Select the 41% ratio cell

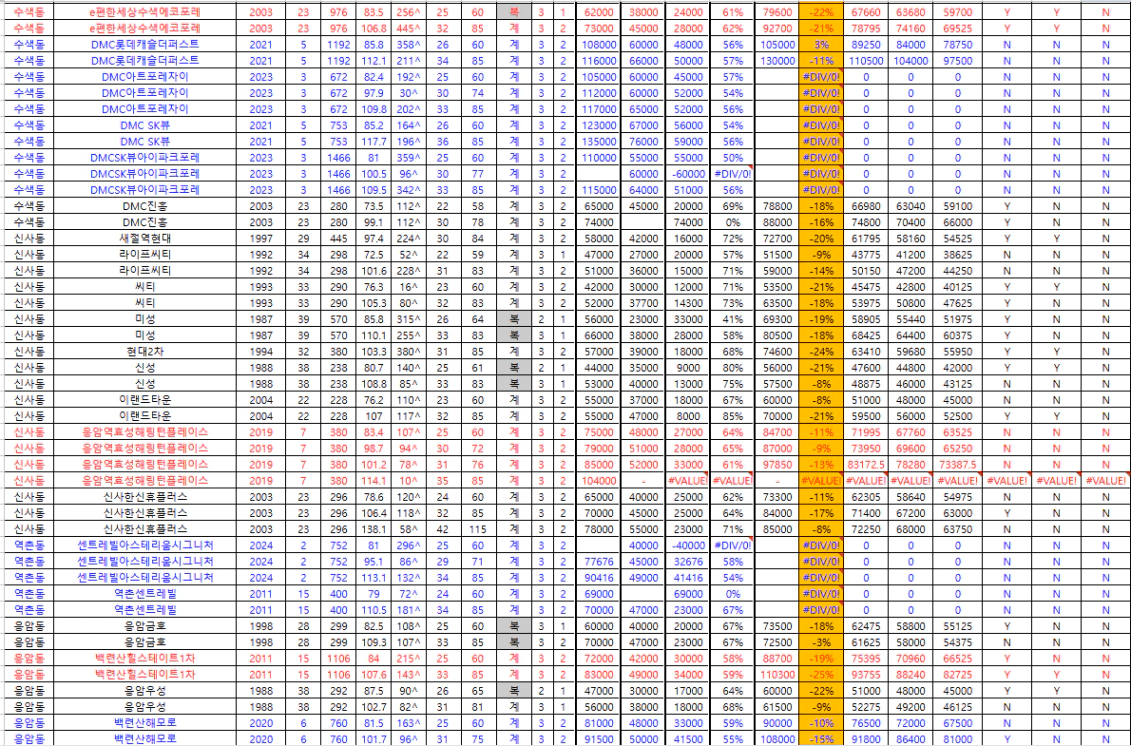tap(732, 320)
